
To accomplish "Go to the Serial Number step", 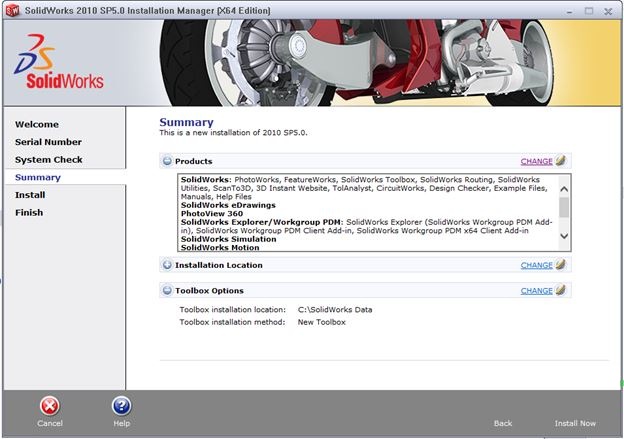I will click(48, 142).
